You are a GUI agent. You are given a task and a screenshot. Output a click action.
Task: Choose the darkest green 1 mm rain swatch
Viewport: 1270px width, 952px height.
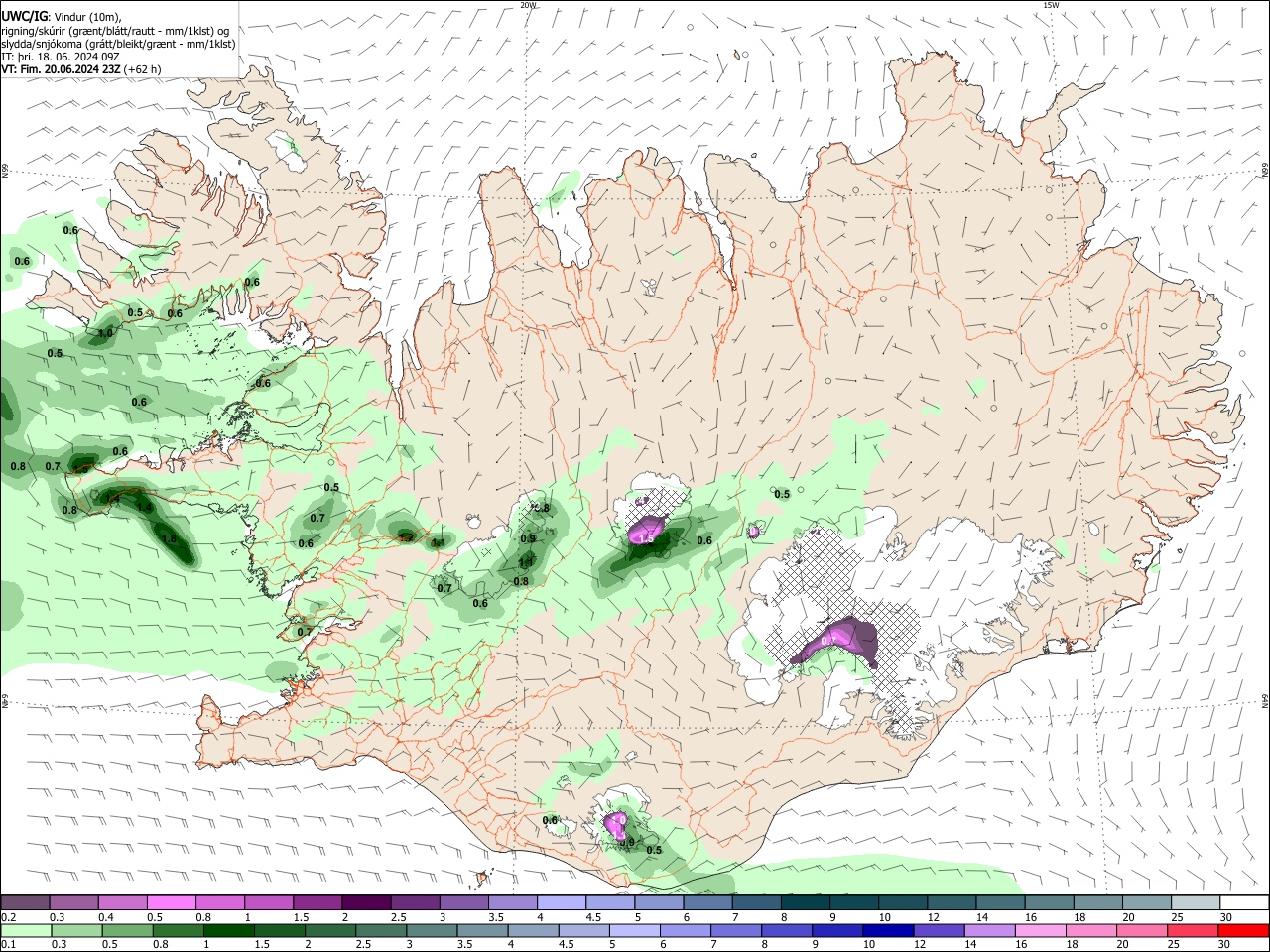(x=228, y=930)
